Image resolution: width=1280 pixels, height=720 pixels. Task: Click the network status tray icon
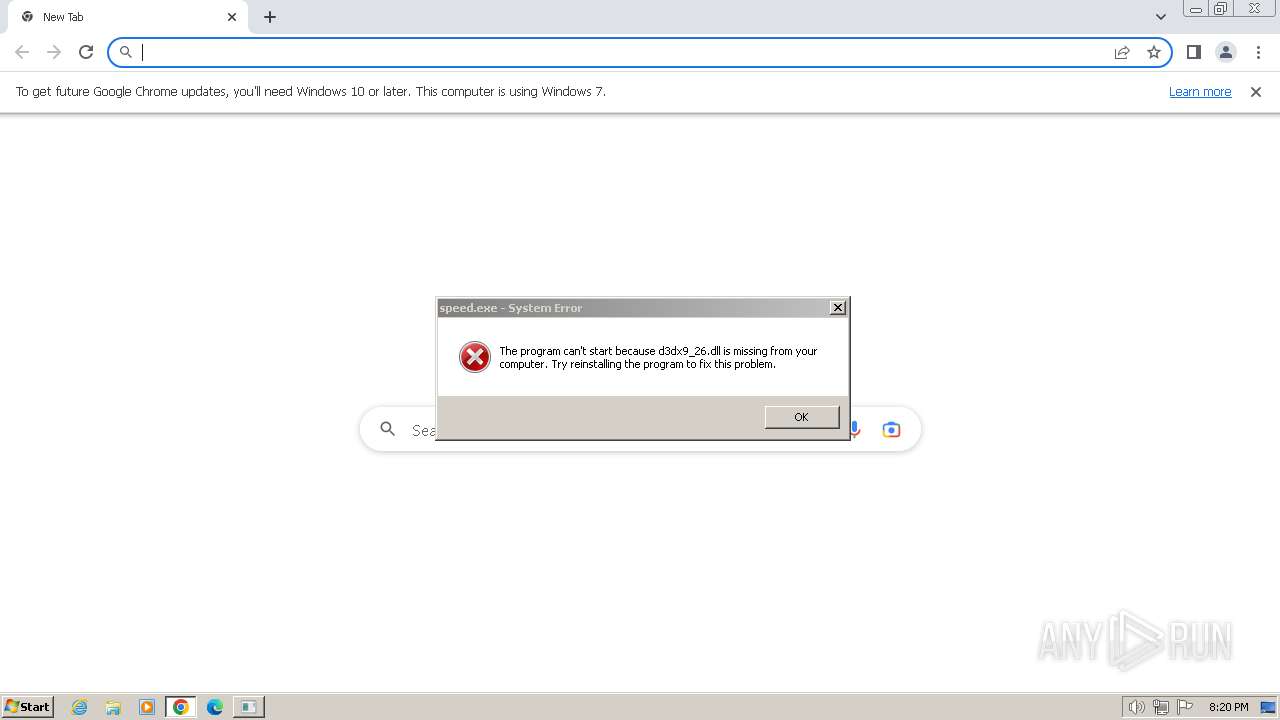point(1161,707)
